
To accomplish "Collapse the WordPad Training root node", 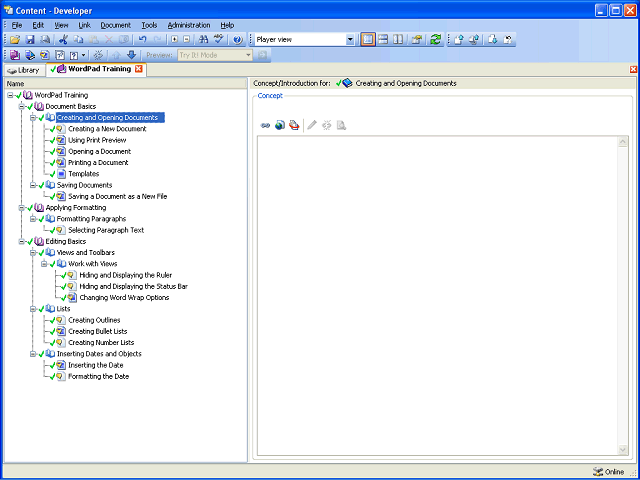I will [x=10, y=95].
